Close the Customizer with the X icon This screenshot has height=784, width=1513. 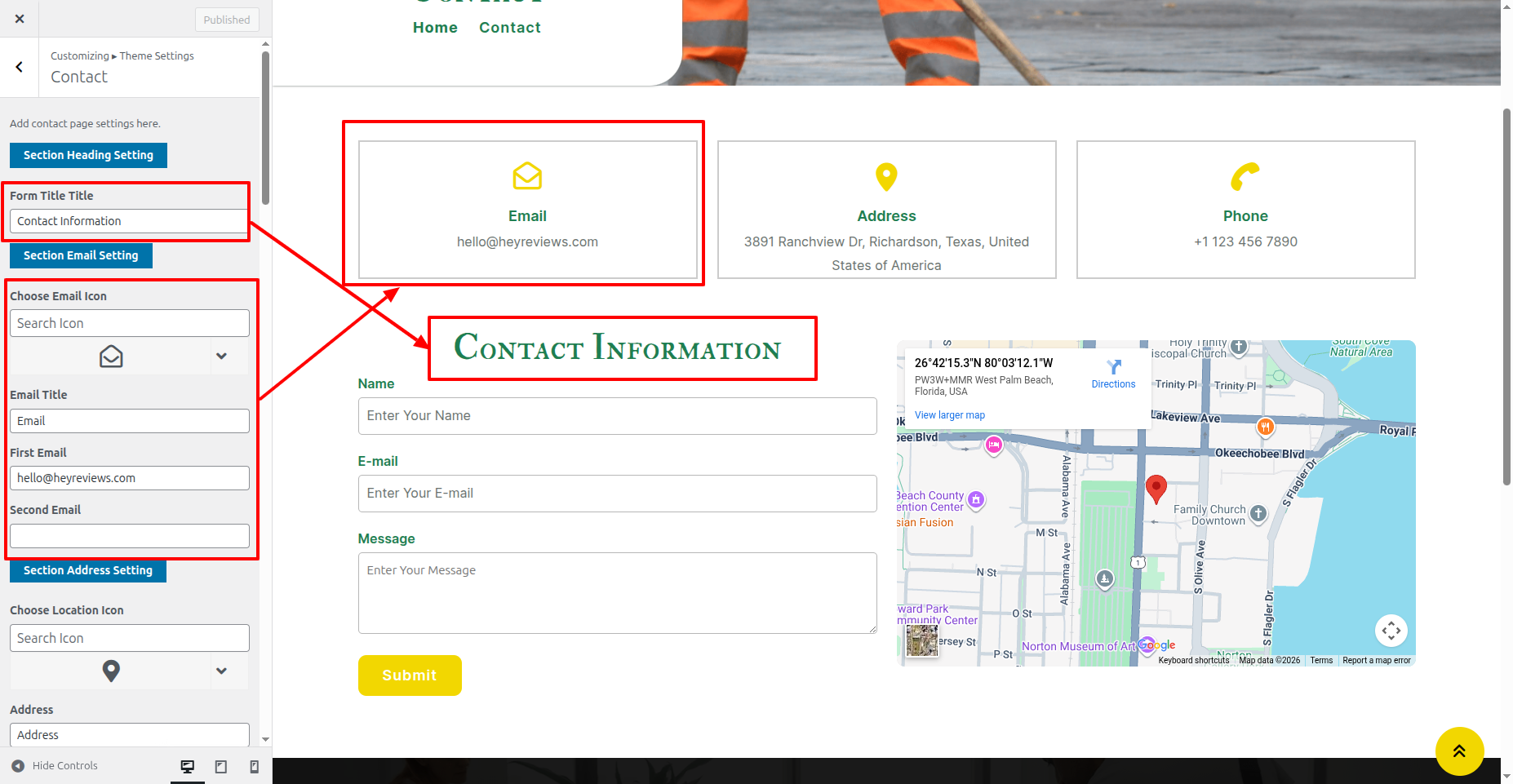pyautogui.click(x=20, y=19)
